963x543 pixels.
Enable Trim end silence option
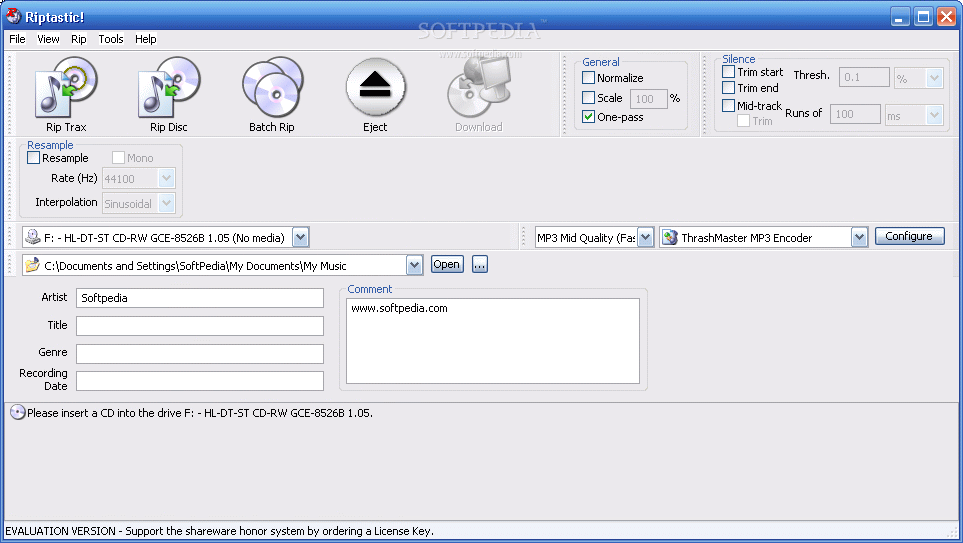click(728, 87)
